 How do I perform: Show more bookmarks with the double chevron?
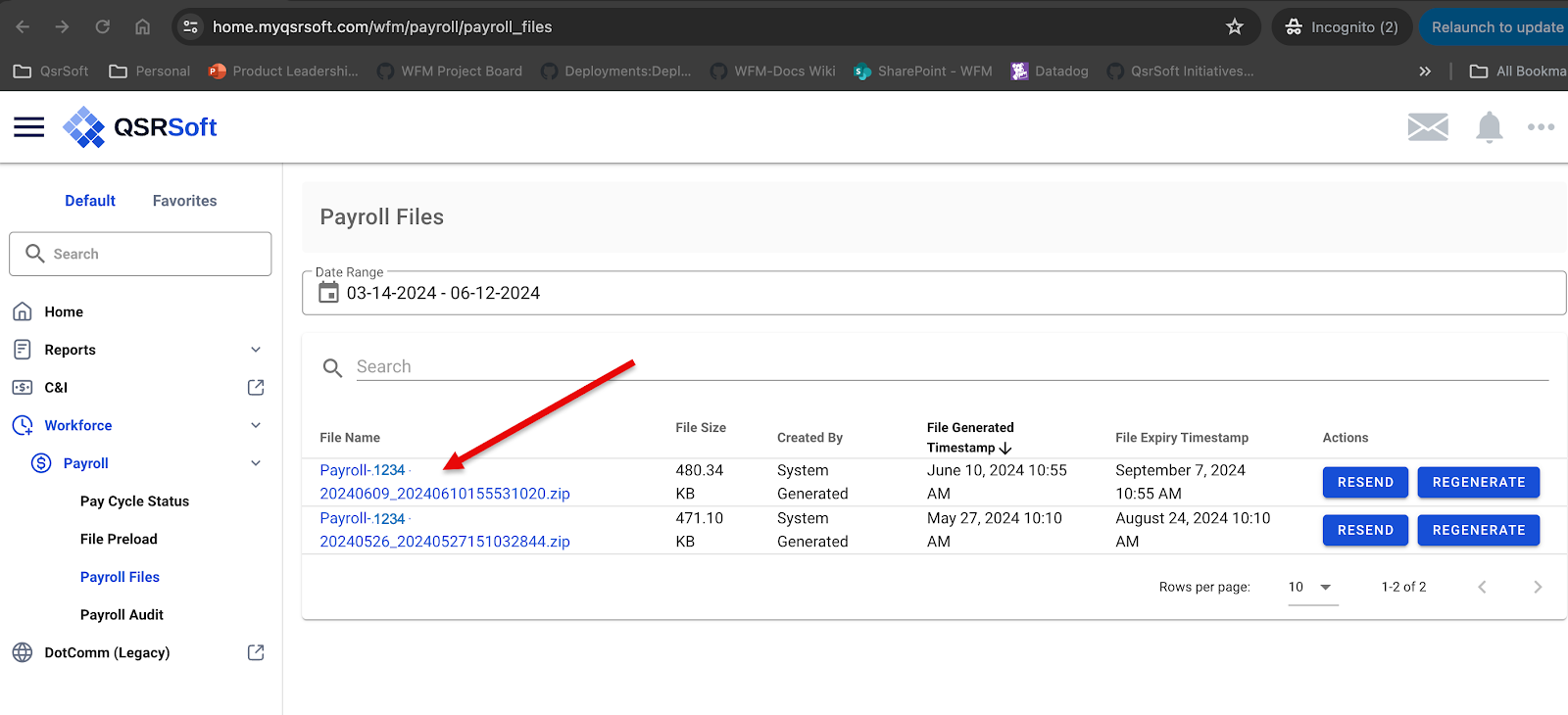pyautogui.click(x=1425, y=71)
